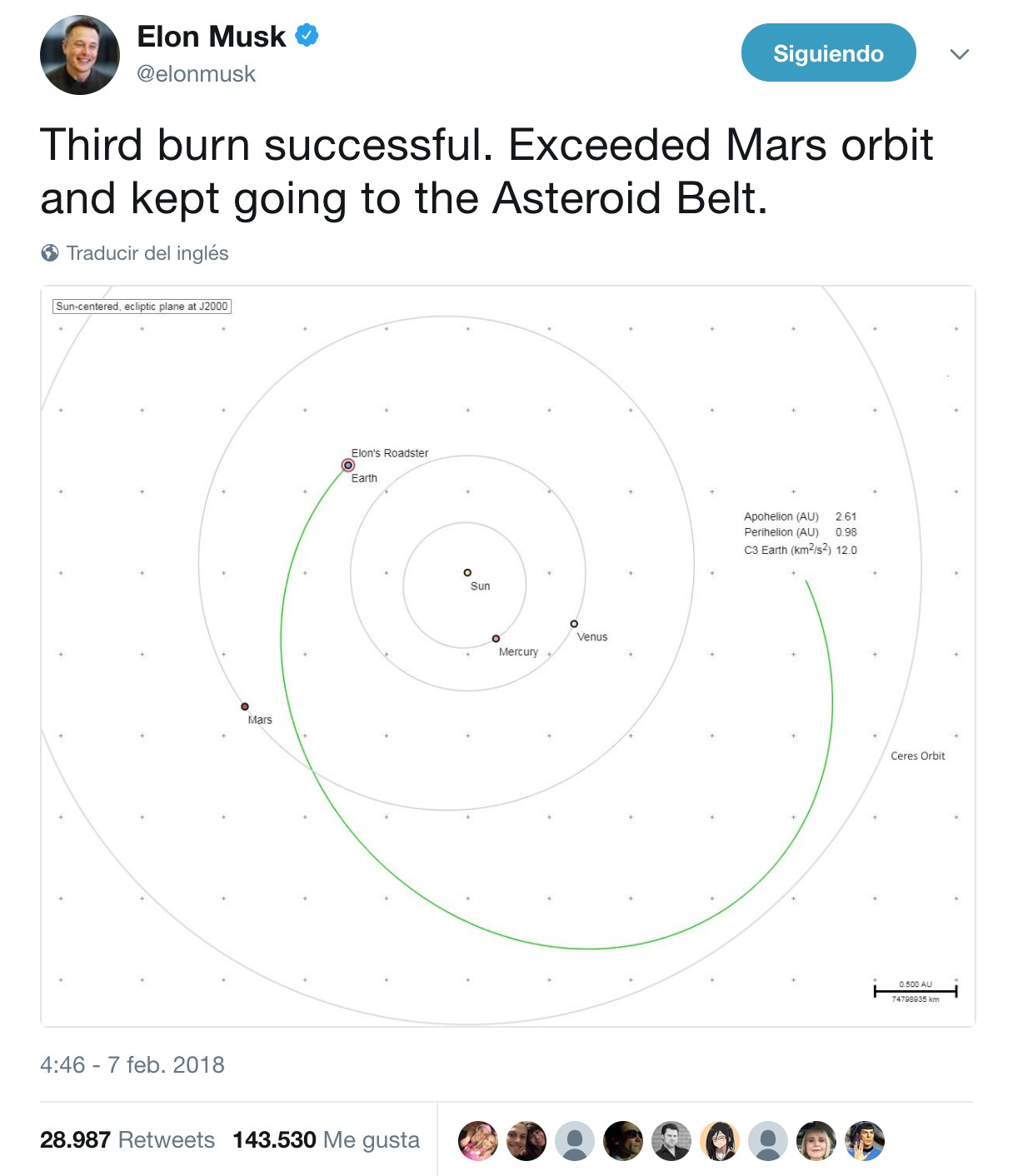
Task: Click the Spock avatar in likers row
Action: (x=865, y=1141)
